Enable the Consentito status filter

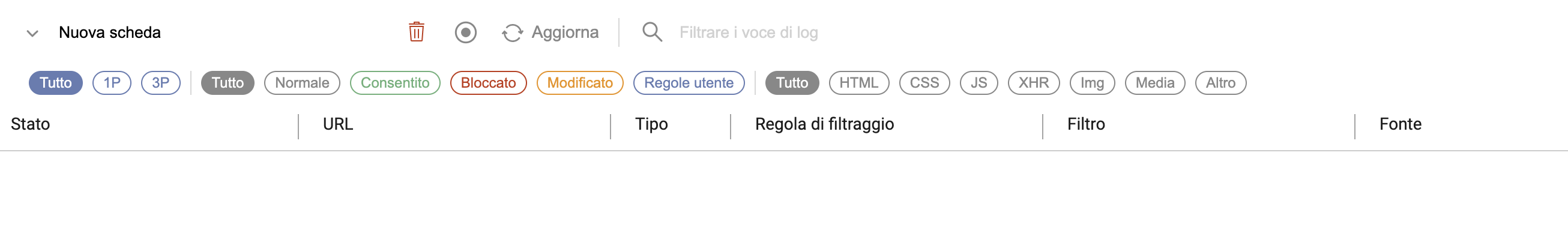(x=395, y=83)
